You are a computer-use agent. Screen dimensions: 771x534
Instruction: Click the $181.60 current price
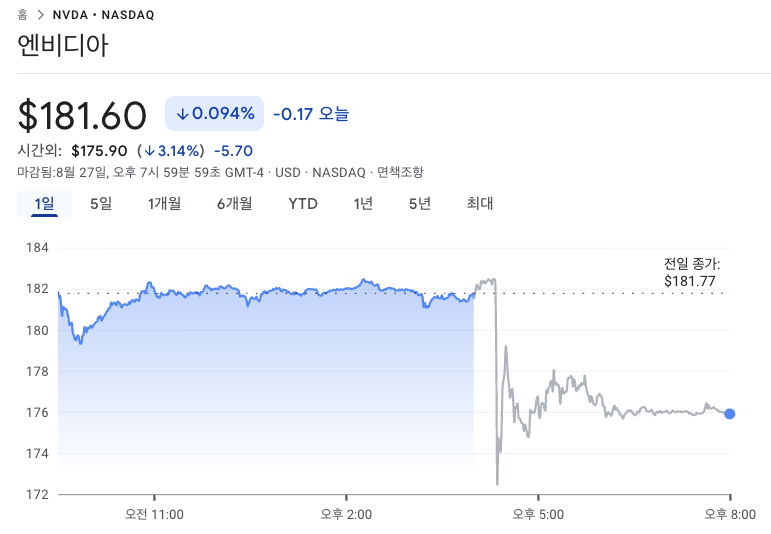[82, 116]
